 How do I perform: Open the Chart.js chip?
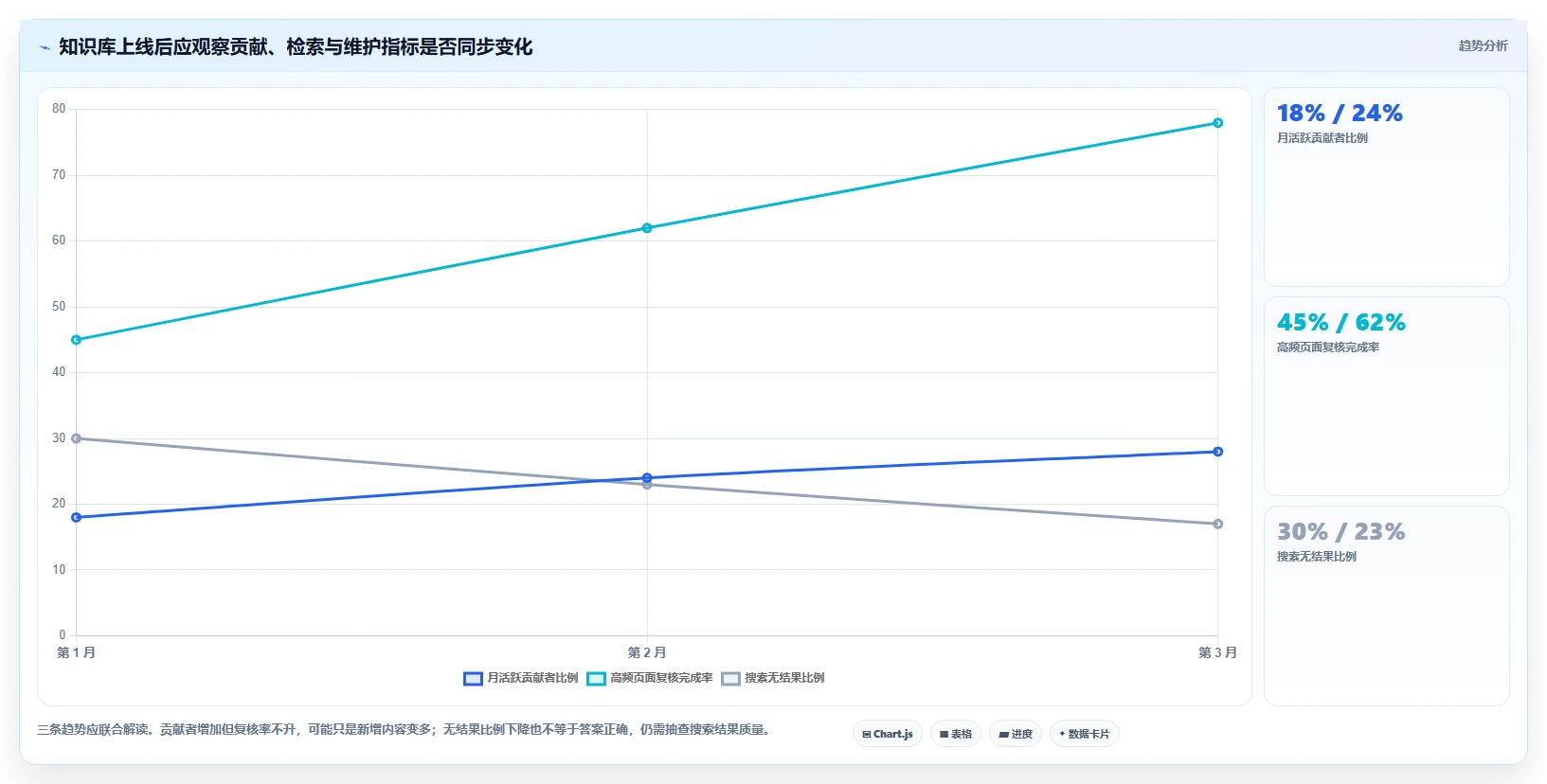(x=888, y=734)
